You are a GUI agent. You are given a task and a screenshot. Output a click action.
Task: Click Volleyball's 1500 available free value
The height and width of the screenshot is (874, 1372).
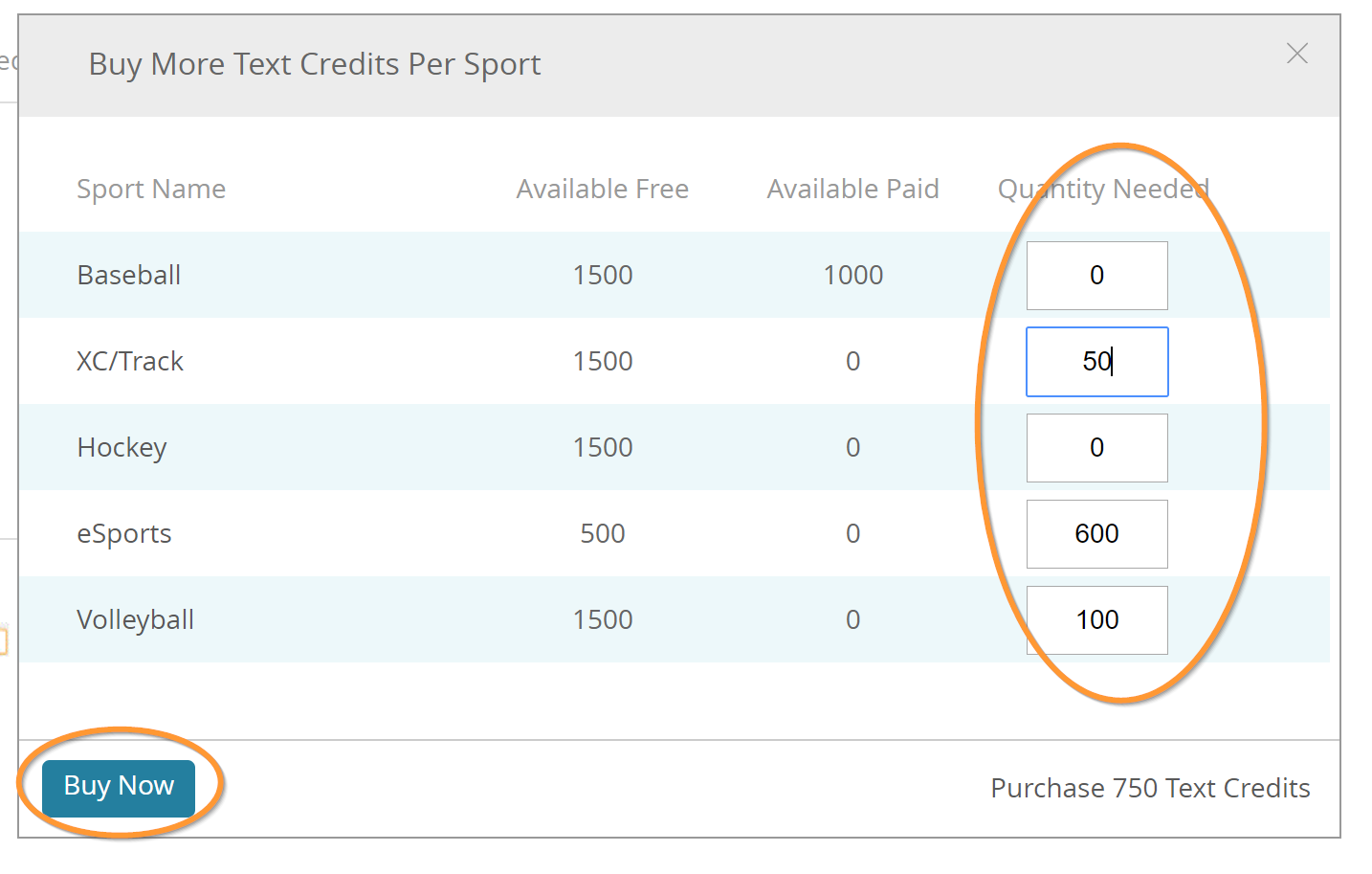pos(603,620)
